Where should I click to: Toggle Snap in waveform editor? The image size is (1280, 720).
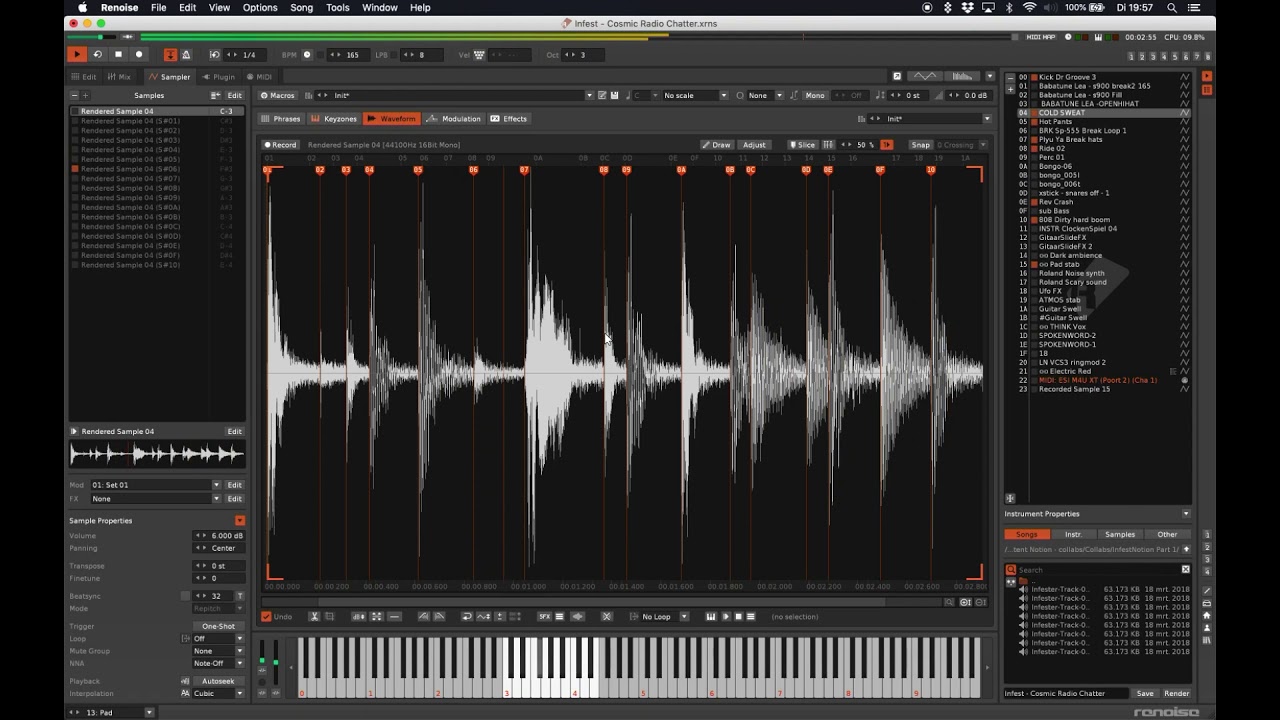tap(921, 145)
